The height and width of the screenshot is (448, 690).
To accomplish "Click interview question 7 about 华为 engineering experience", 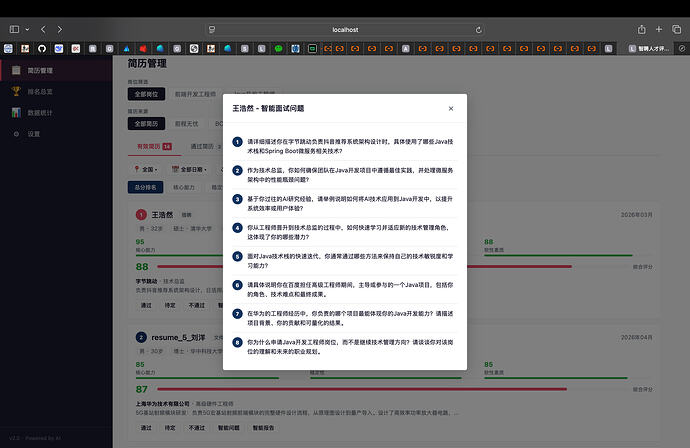I will click(345, 318).
